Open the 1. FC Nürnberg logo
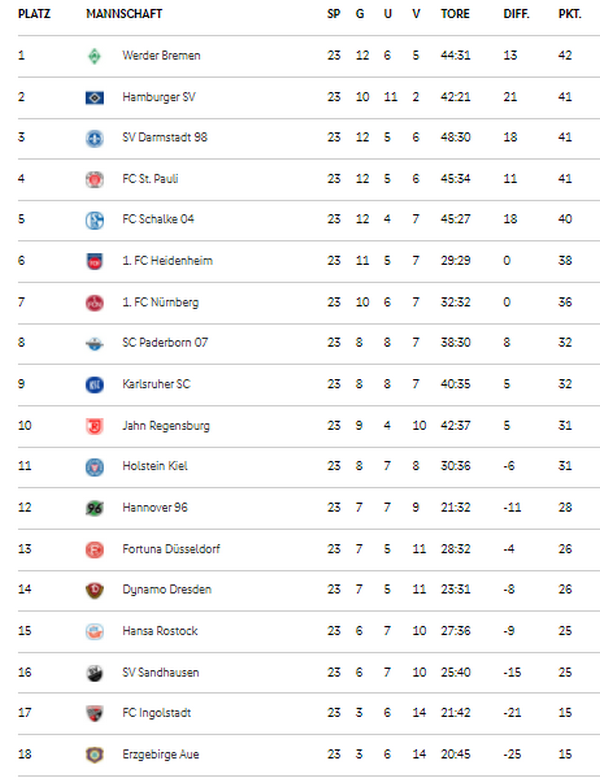Viewport: 600px width, 783px height. coord(94,303)
